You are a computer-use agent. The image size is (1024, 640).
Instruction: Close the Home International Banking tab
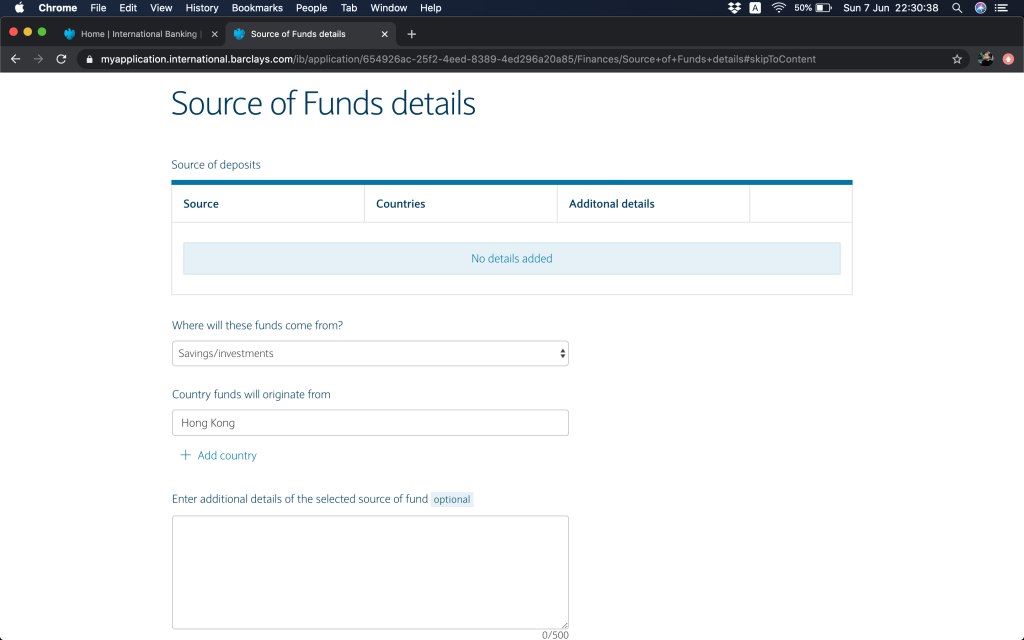coord(214,34)
